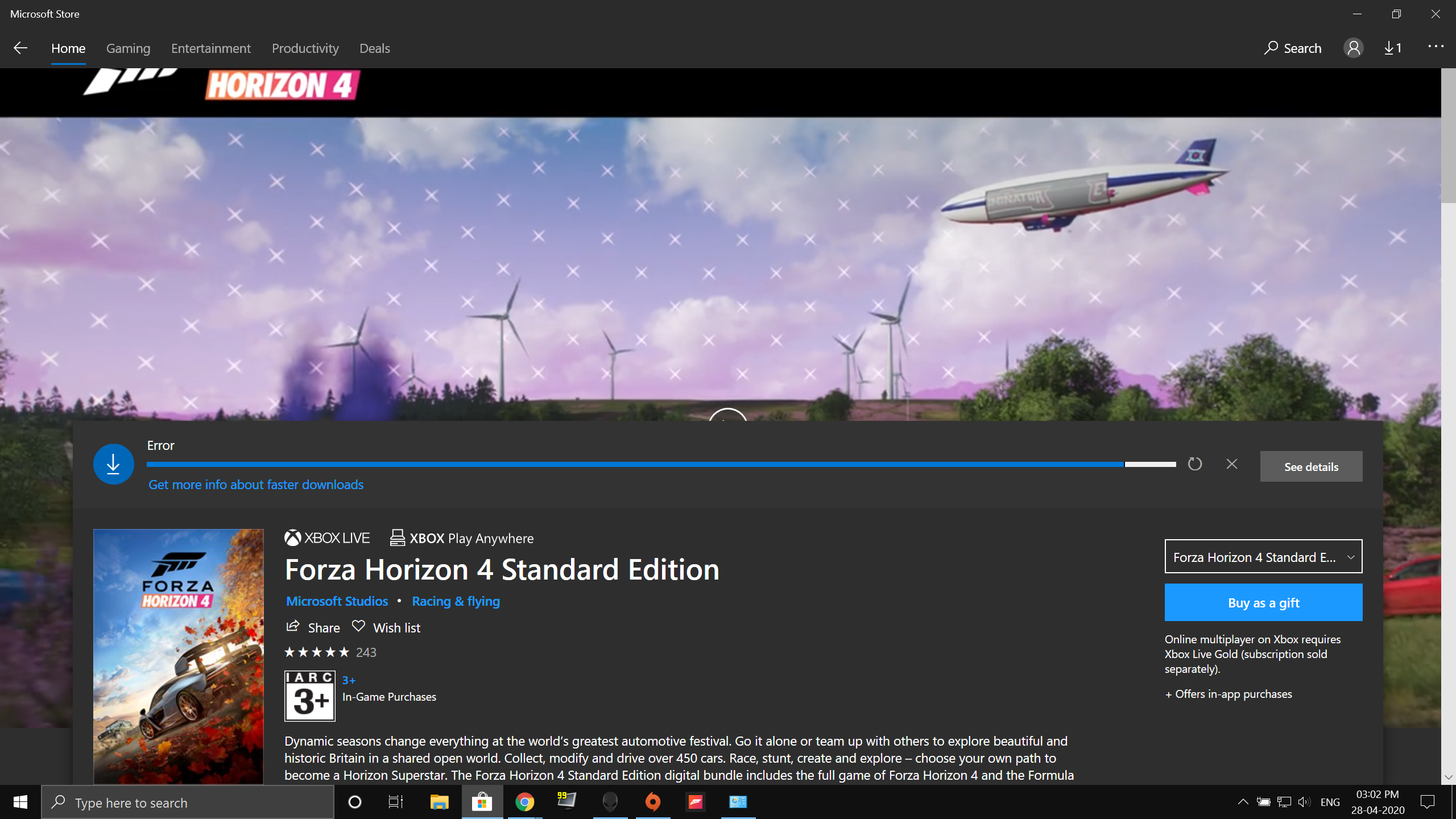
Task: Open the taskbar clock and date
Action: click(x=1378, y=802)
